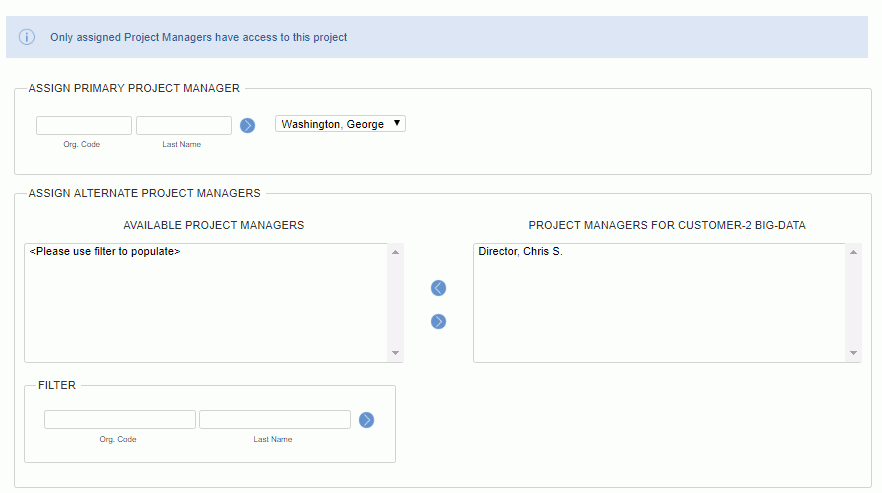Image resolution: width=882 pixels, height=493 pixels.
Task: Click the primary project manager search arrow
Action: click(248, 125)
